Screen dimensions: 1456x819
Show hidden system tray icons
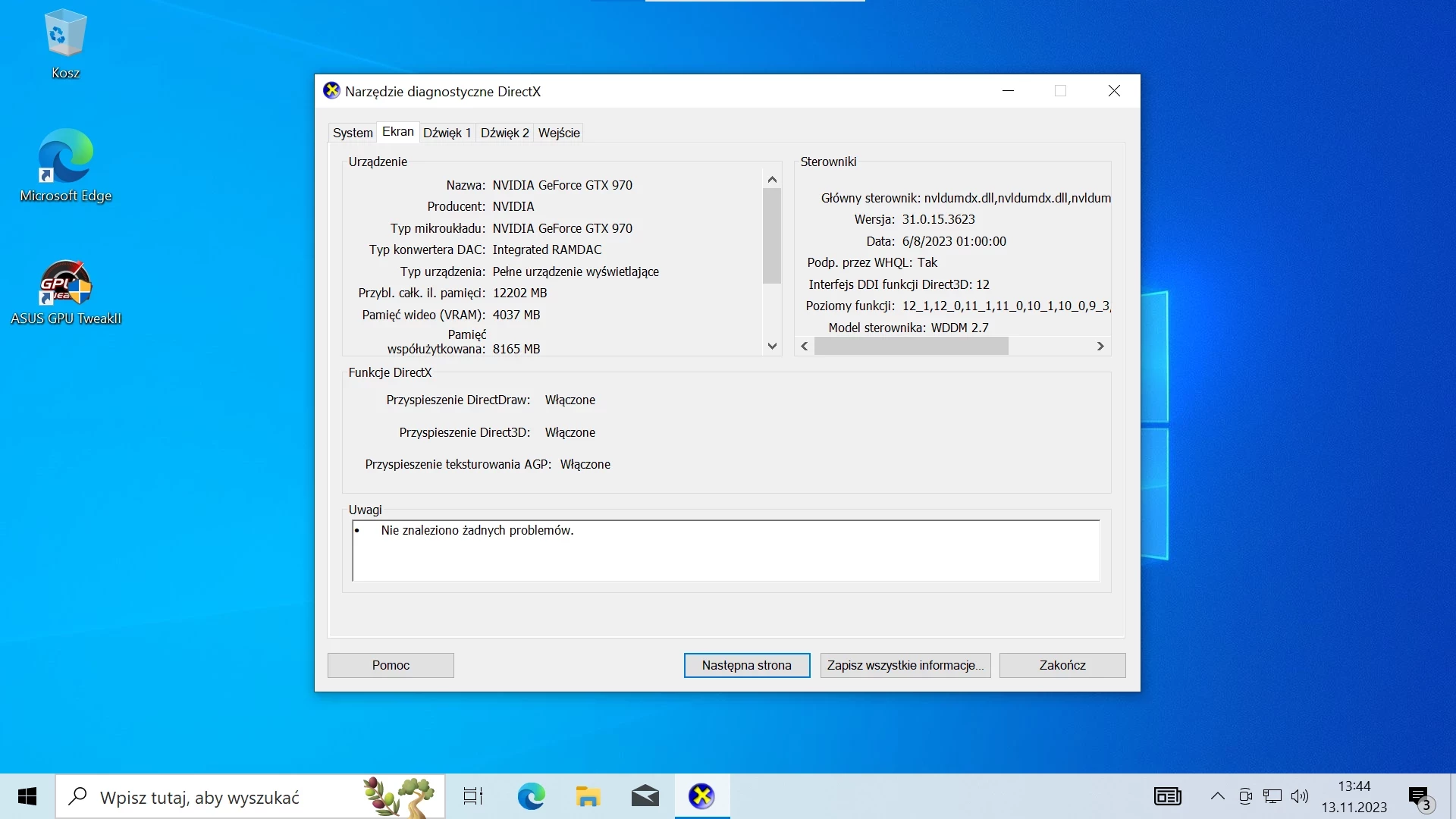coord(1217,796)
